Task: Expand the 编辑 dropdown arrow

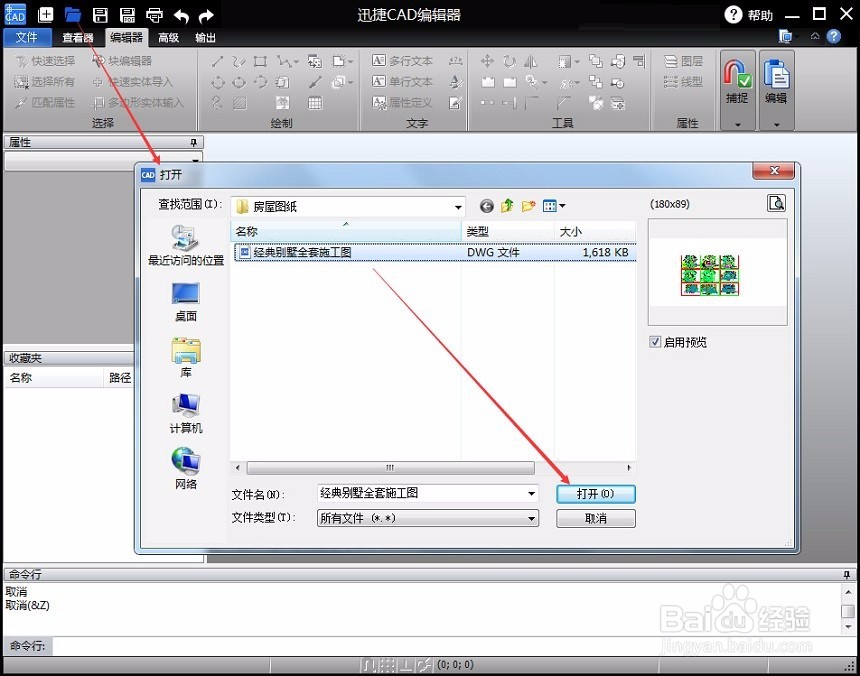Action: point(777,124)
